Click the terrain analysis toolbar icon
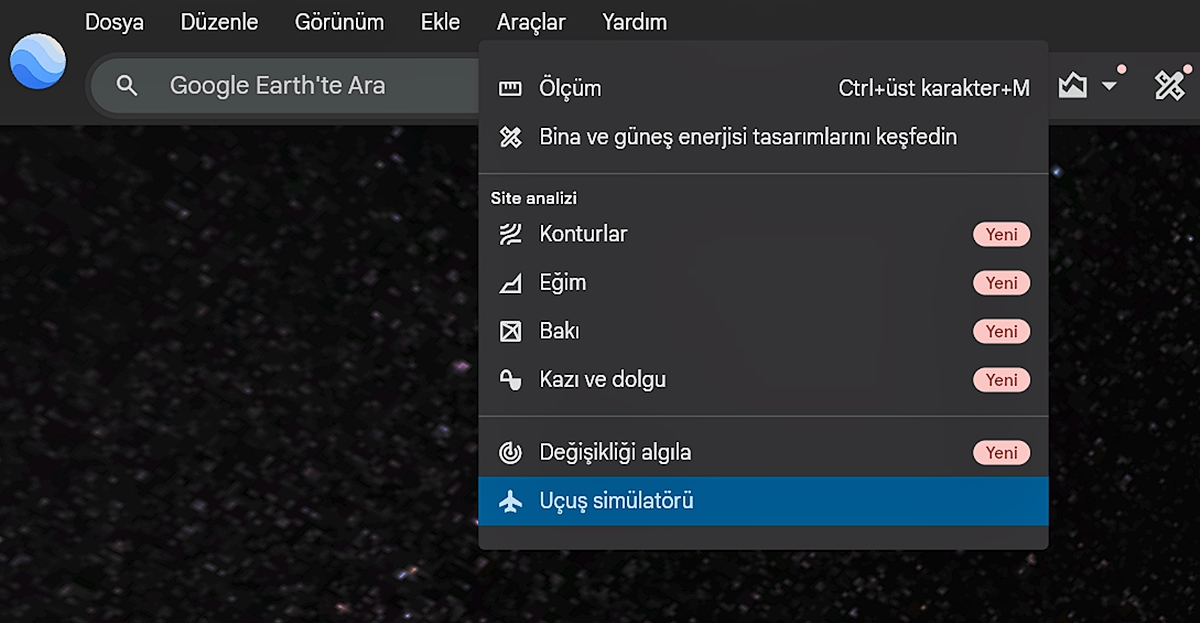 pyautogui.click(x=1073, y=86)
